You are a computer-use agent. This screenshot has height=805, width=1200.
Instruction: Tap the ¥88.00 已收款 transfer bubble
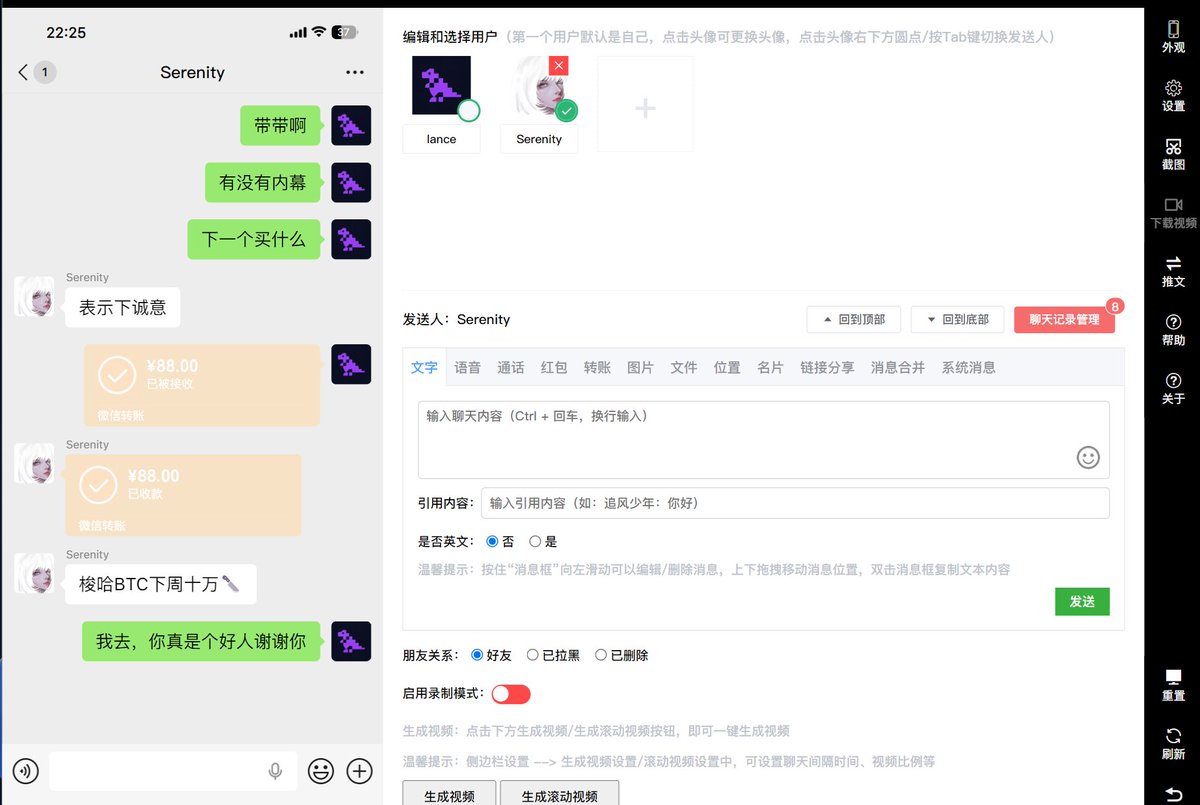[183, 495]
